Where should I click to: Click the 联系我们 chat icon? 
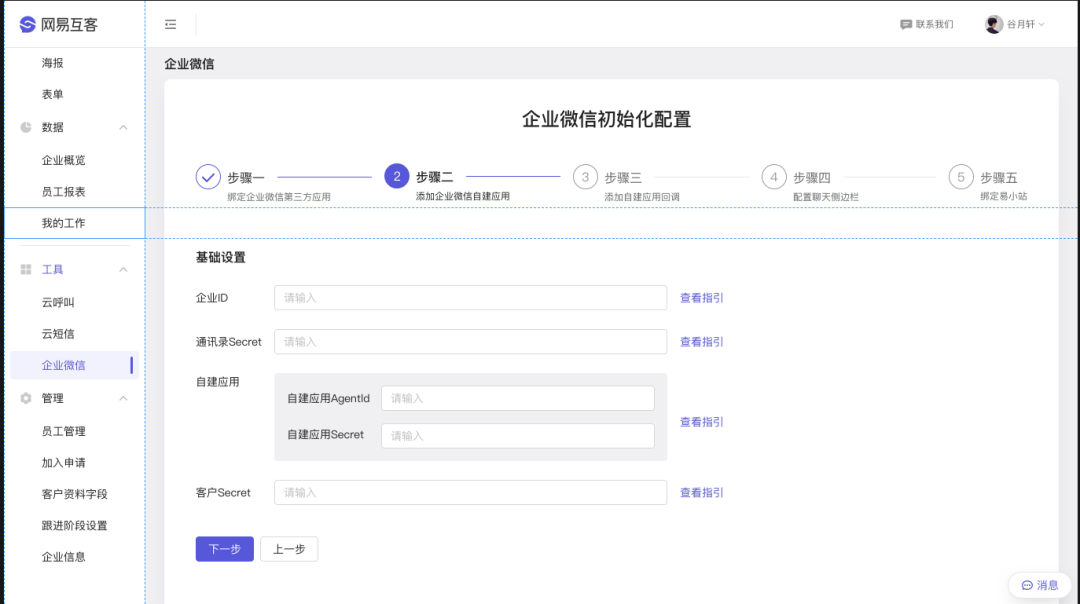906,25
